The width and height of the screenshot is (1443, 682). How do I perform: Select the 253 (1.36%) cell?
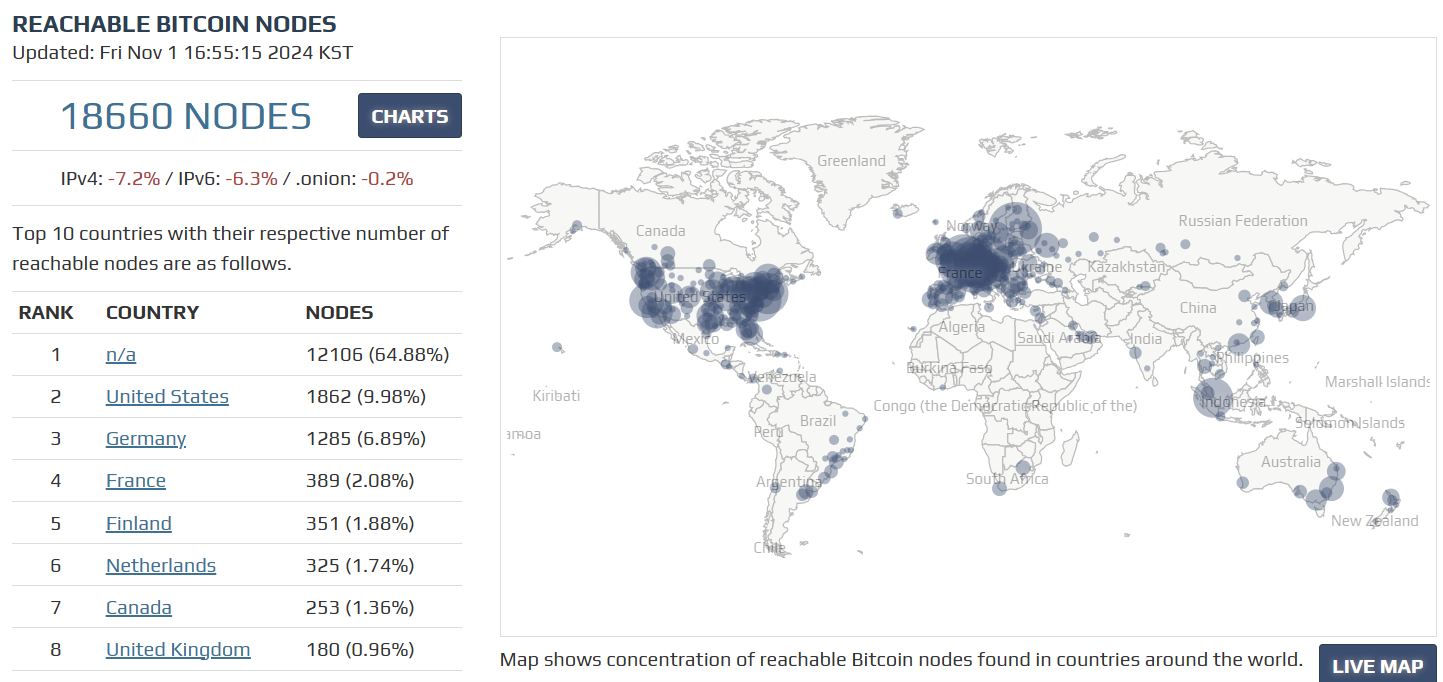point(360,607)
